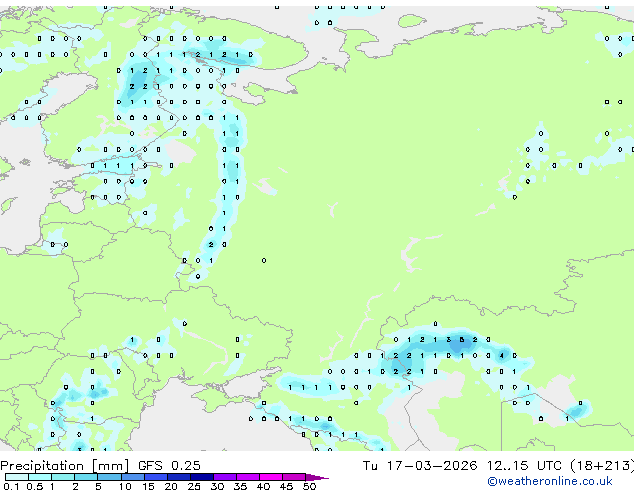The image size is (634, 490).
Task: Pick the 2–5 mm legend color box
Action: coord(86,477)
